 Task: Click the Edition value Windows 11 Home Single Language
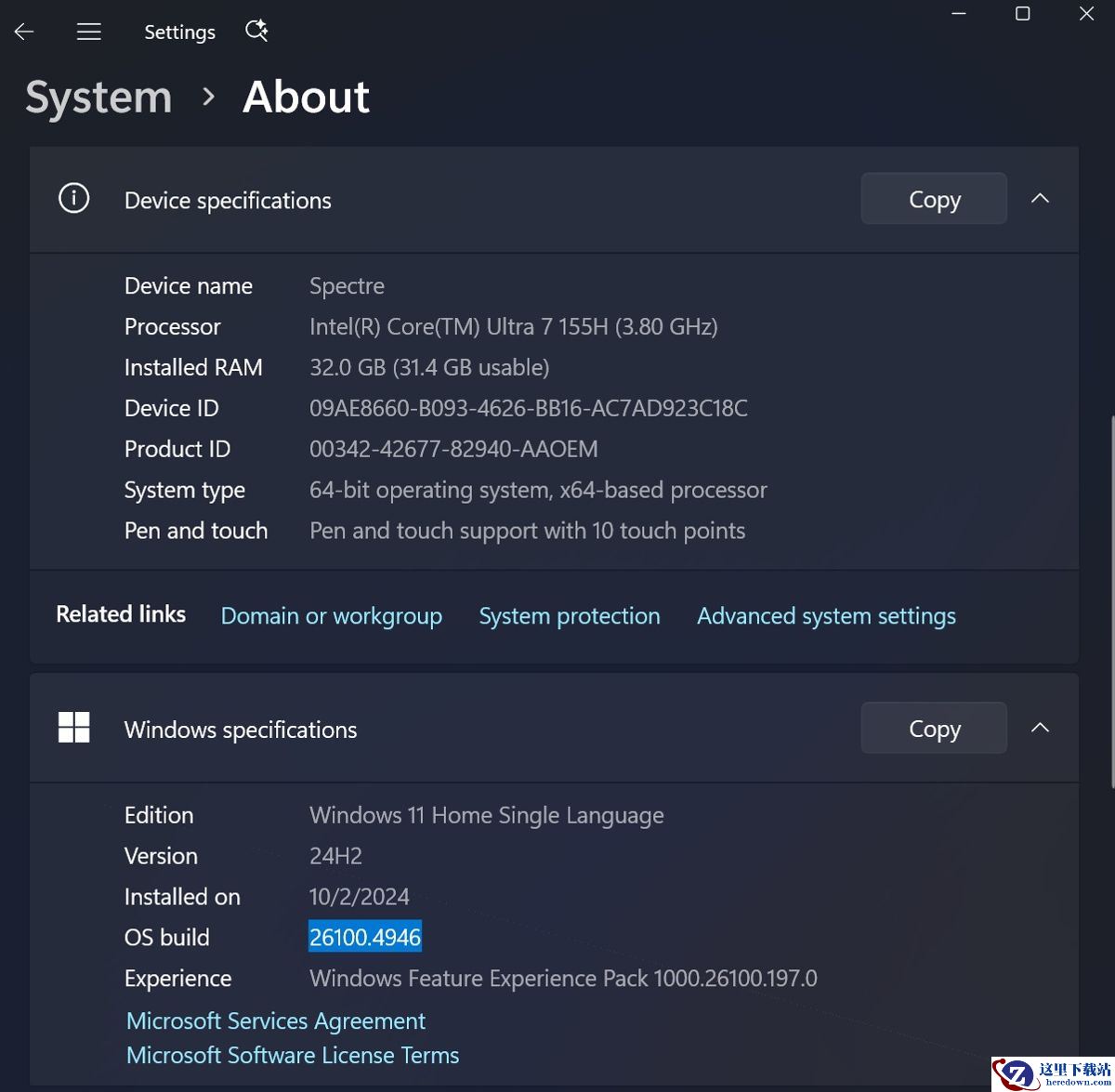[x=487, y=815]
